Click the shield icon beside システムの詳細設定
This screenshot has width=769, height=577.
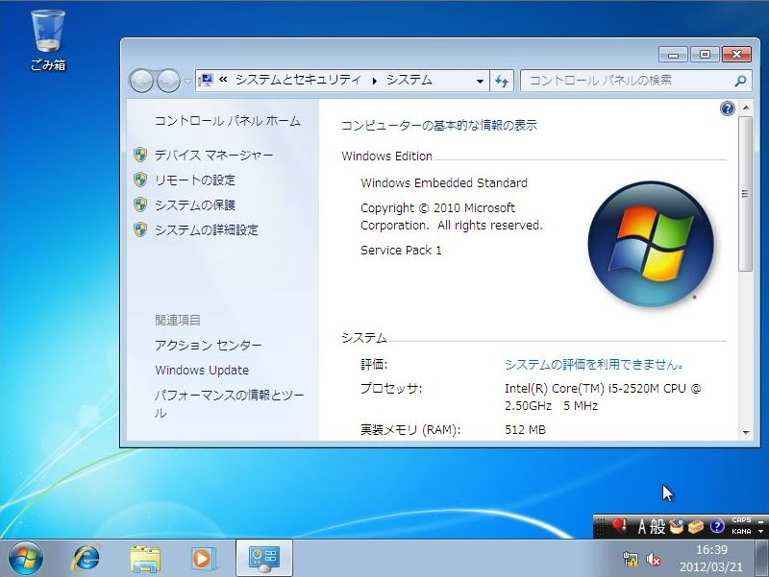pos(140,229)
